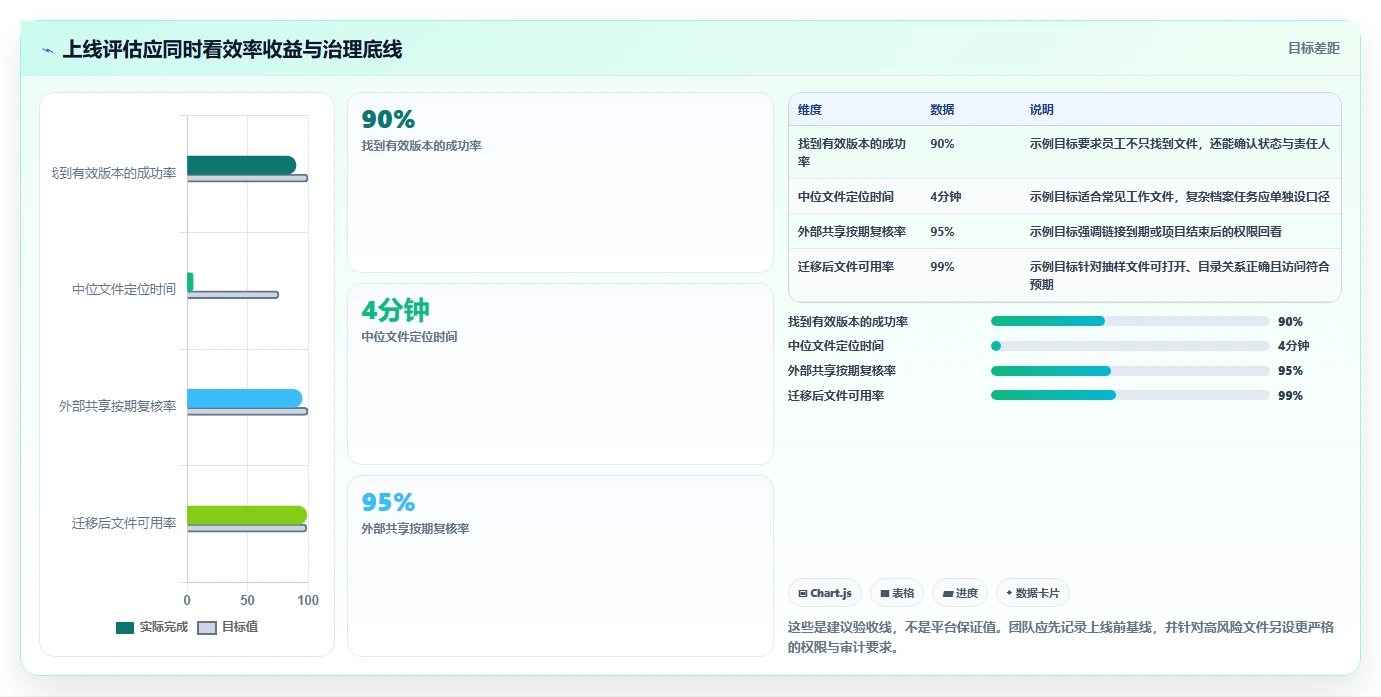Click the 99% value in the table

point(942,267)
